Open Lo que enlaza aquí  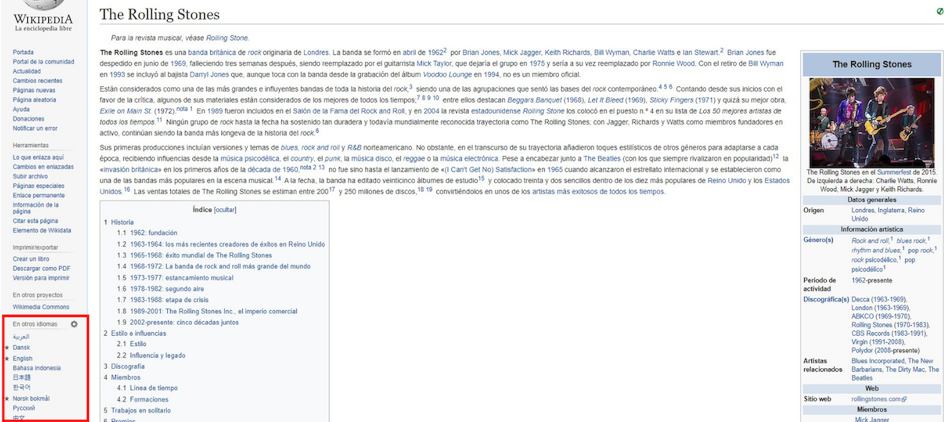pyautogui.click(x=38, y=157)
